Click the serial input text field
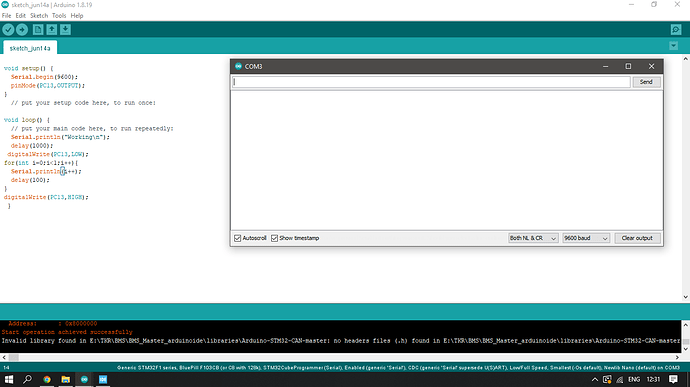The image size is (690, 387). (431, 82)
